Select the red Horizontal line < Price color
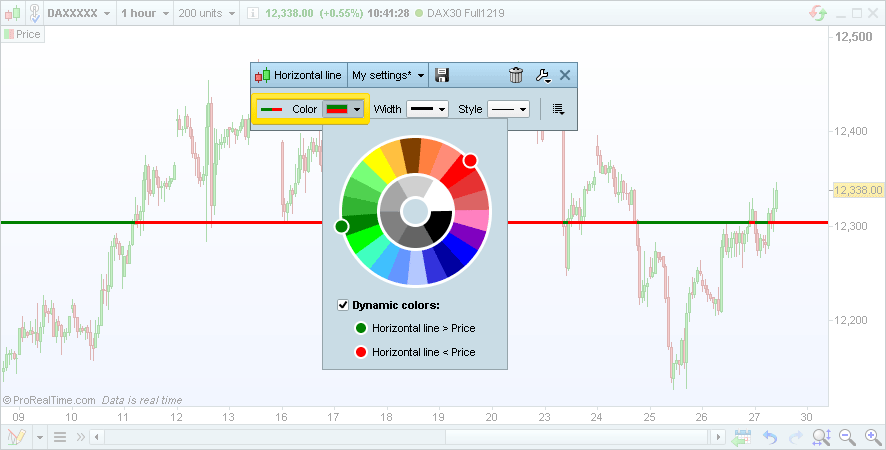The height and width of the screenshot is (450, 886). 361,352
